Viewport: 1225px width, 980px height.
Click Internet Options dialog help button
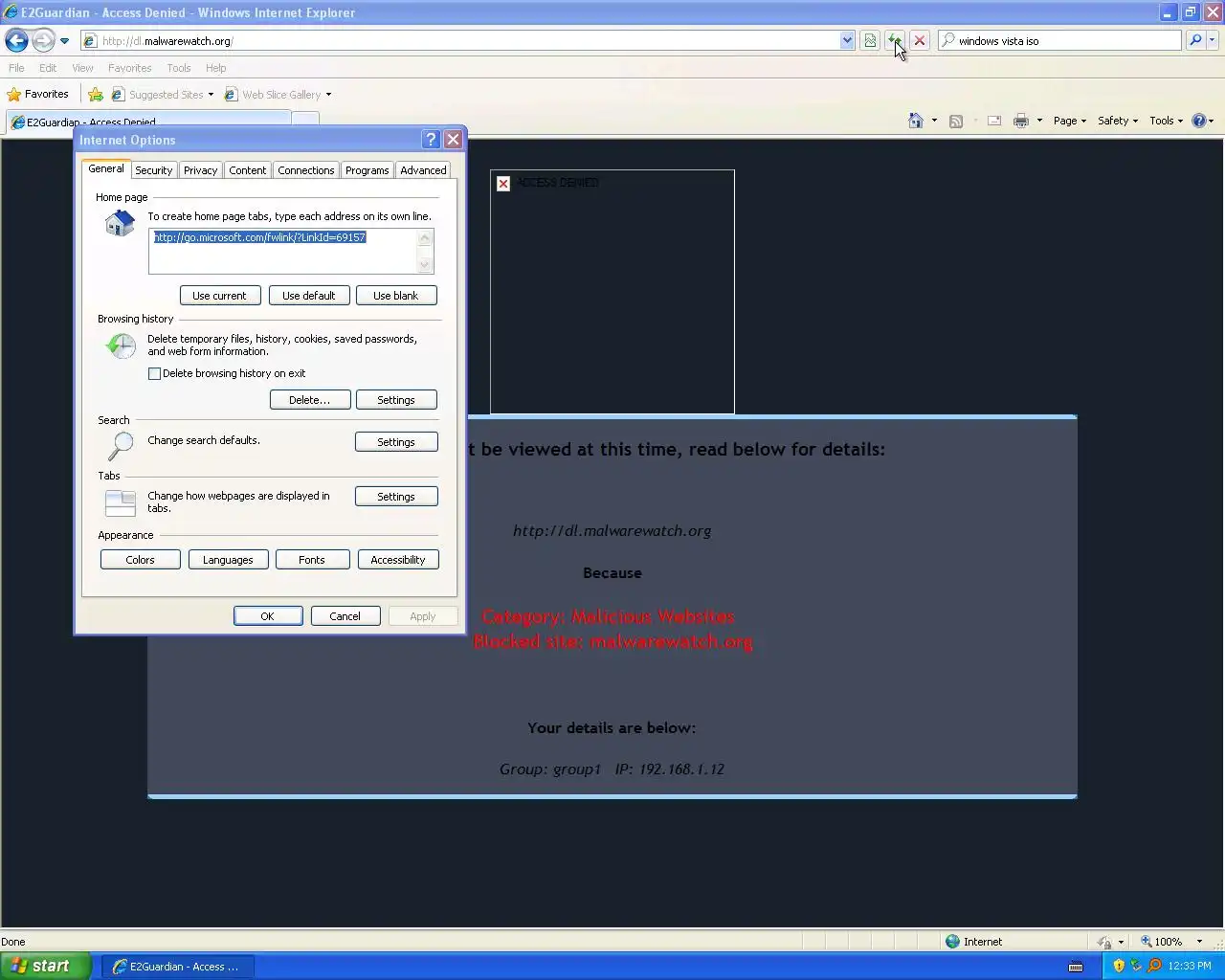click(x=431, y=140)
